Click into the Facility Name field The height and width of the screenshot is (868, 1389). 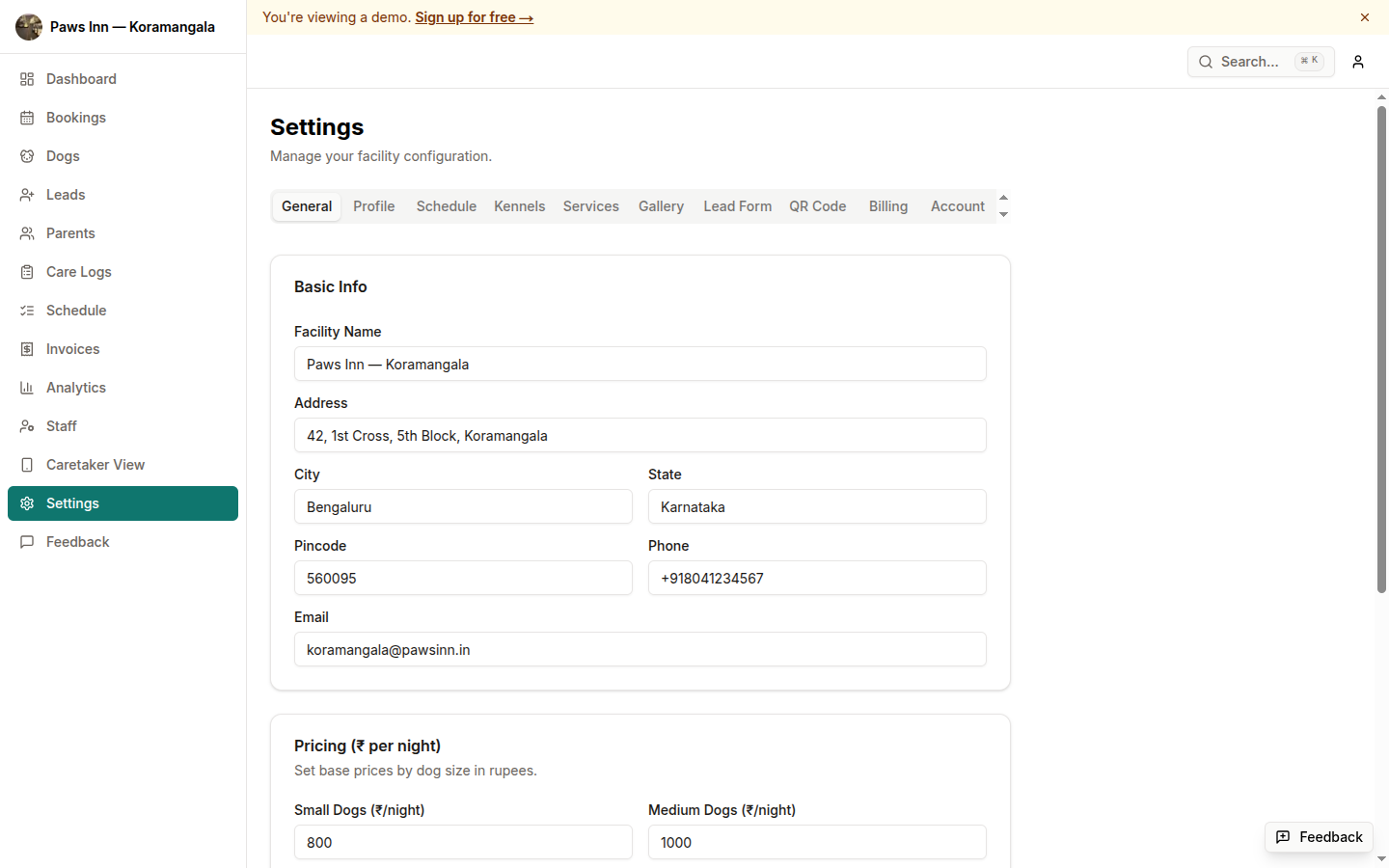pos(640,364)
